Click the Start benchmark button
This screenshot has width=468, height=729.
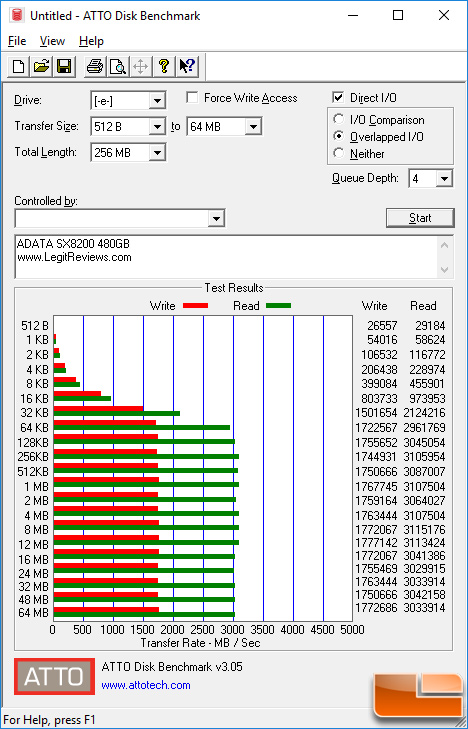coord(420,218)
